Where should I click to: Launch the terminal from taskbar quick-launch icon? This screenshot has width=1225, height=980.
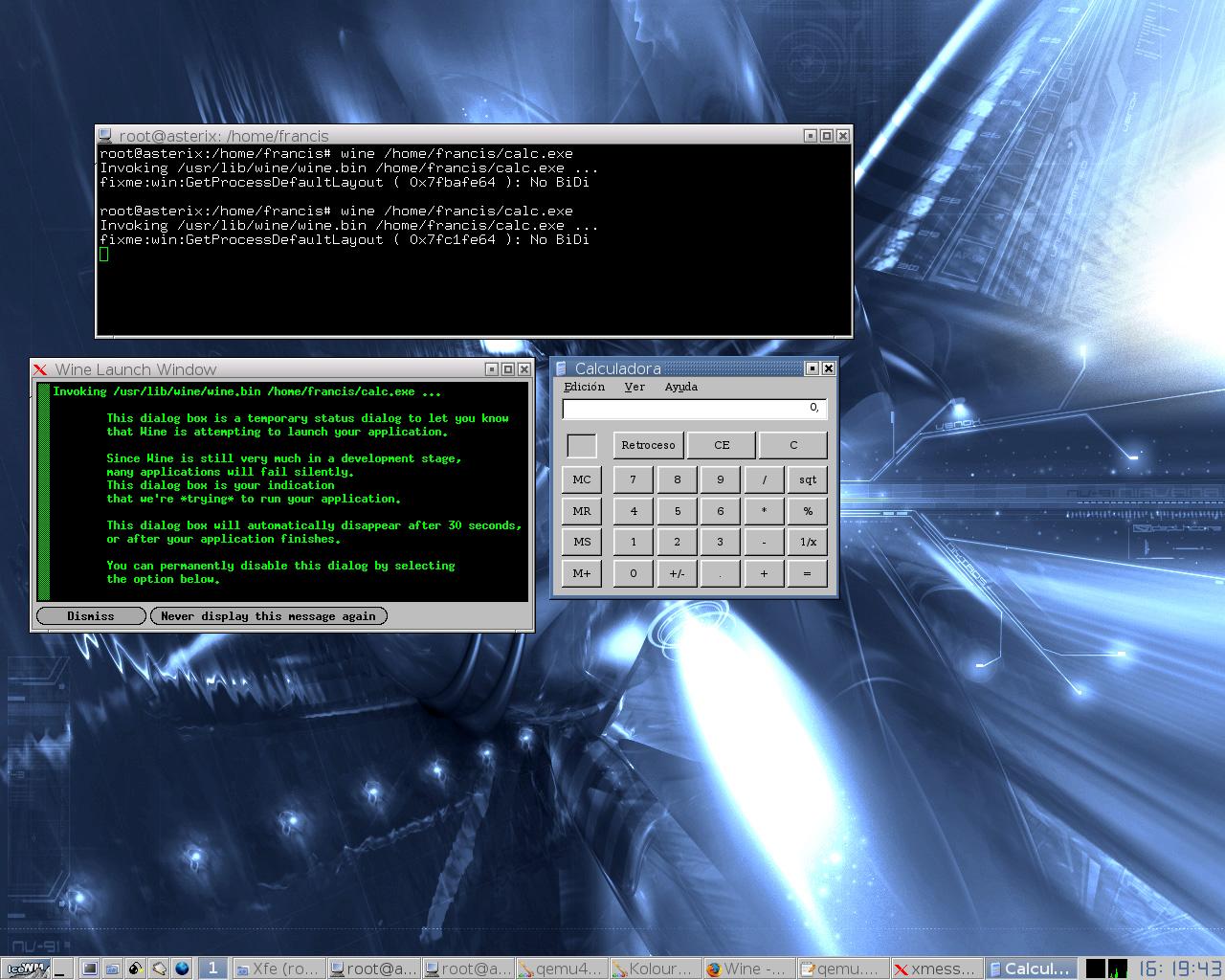click(89, 969)
